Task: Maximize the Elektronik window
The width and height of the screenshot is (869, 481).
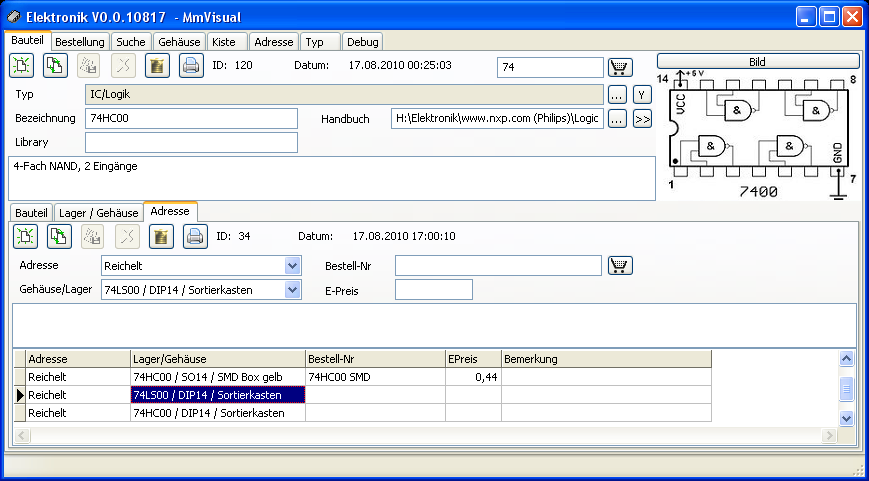Action: point(830,17)
